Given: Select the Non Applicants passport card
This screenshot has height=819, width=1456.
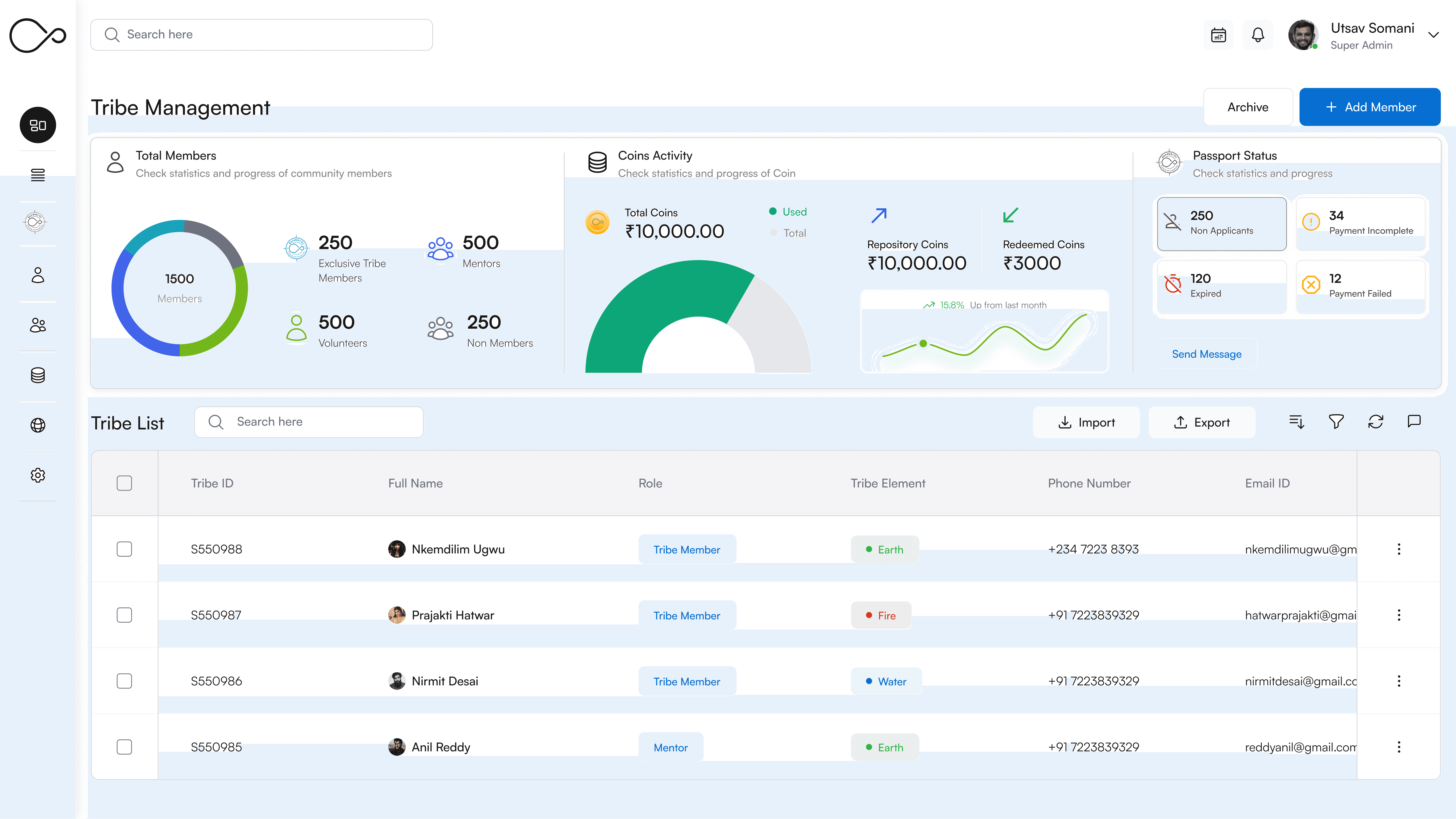Looking at the screenshot, I should [x=1222, y=223].
